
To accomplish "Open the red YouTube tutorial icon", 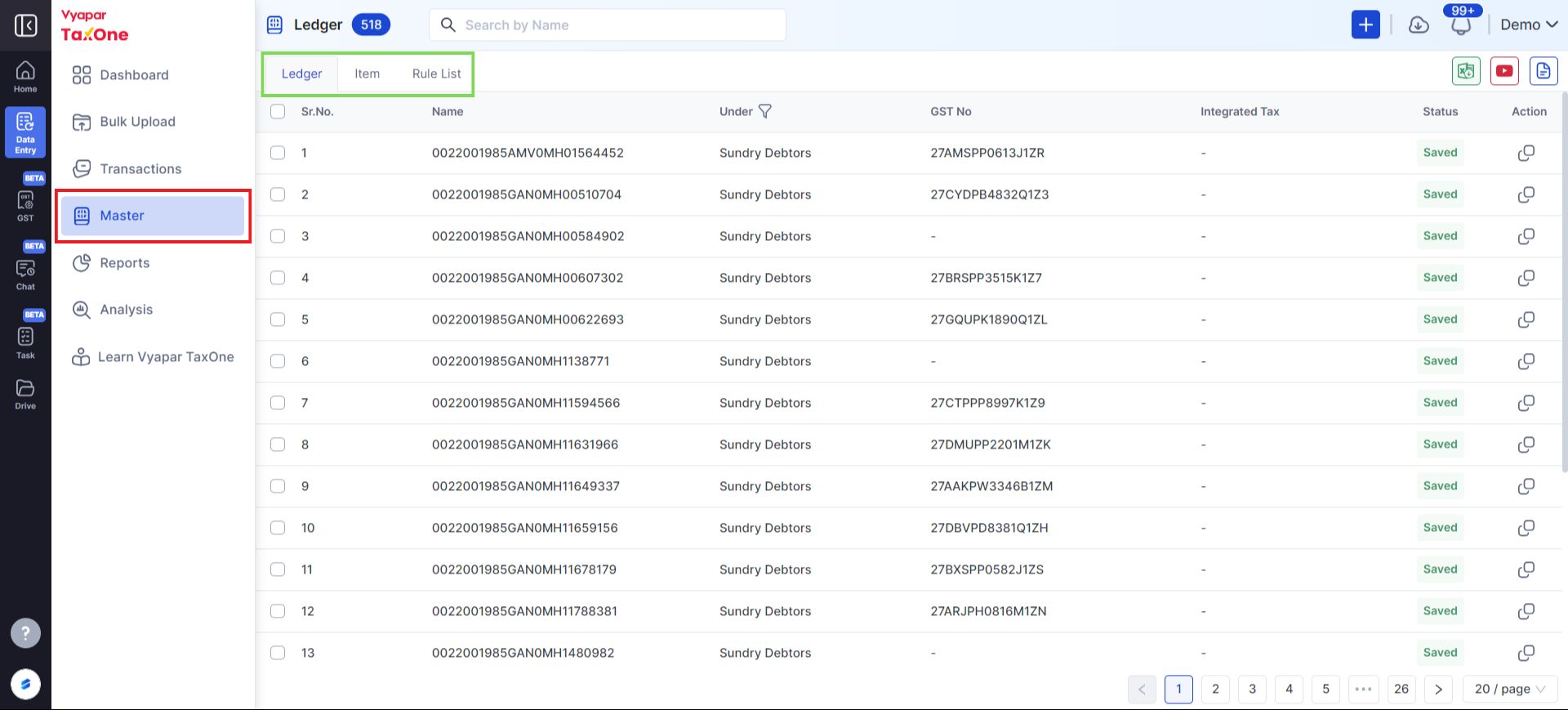I will pyautogui.click(x=1504, y=71).
